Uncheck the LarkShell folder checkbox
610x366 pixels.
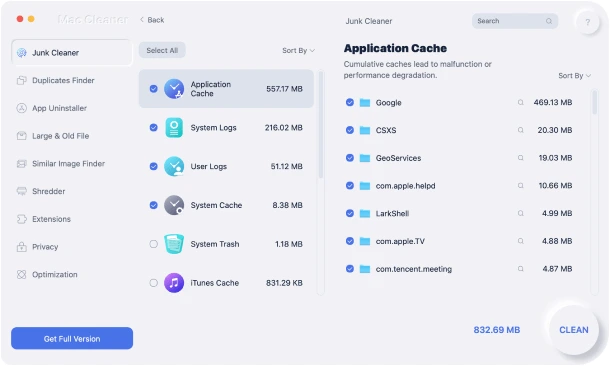[x=350, y=213]
